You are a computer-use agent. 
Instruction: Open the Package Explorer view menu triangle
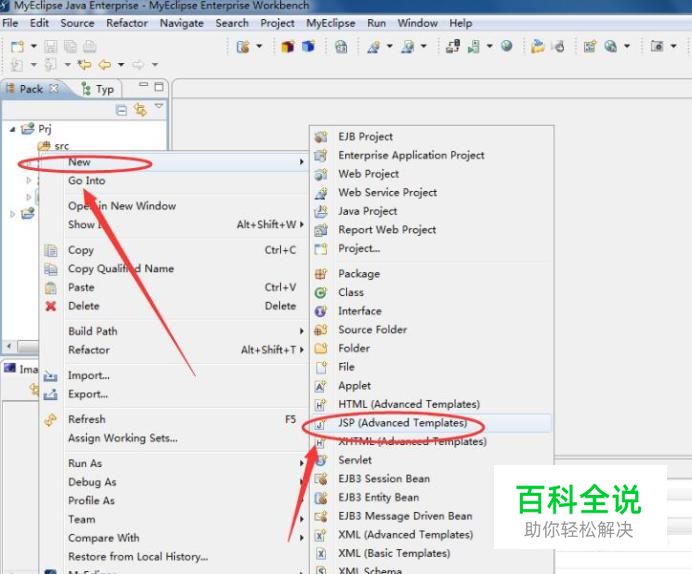159,106
